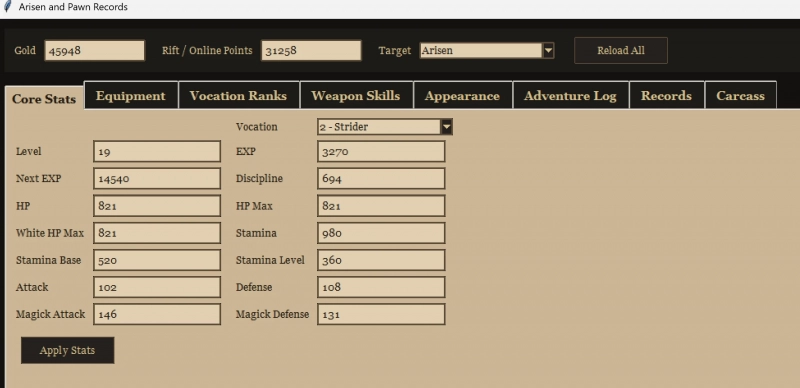
Task: Go to the Weapon Skills tab
Action: click(x=356, y=95)
